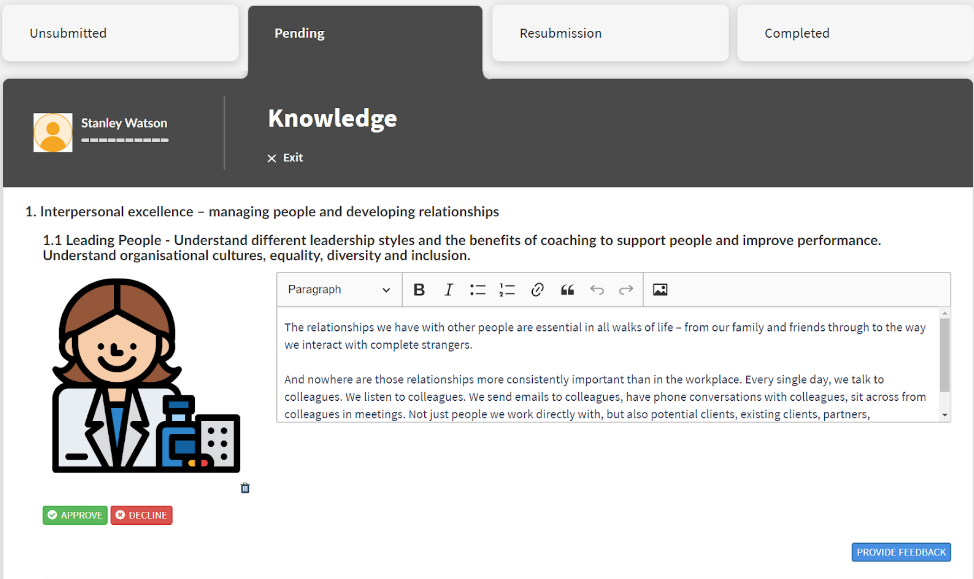This screenshot has width=974, height=579.
Task: Open the Paragraph style dropdown
Action: click(338, 289)
